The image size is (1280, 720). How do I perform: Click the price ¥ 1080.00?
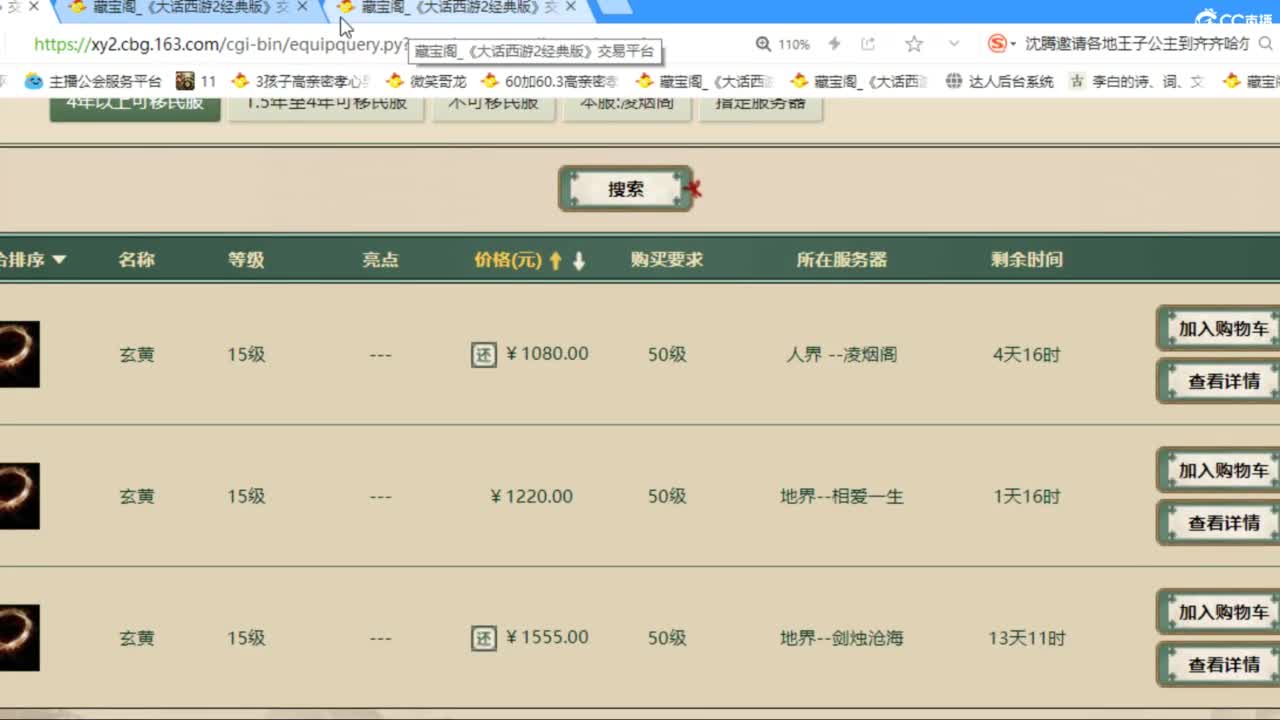coord(547,354)
